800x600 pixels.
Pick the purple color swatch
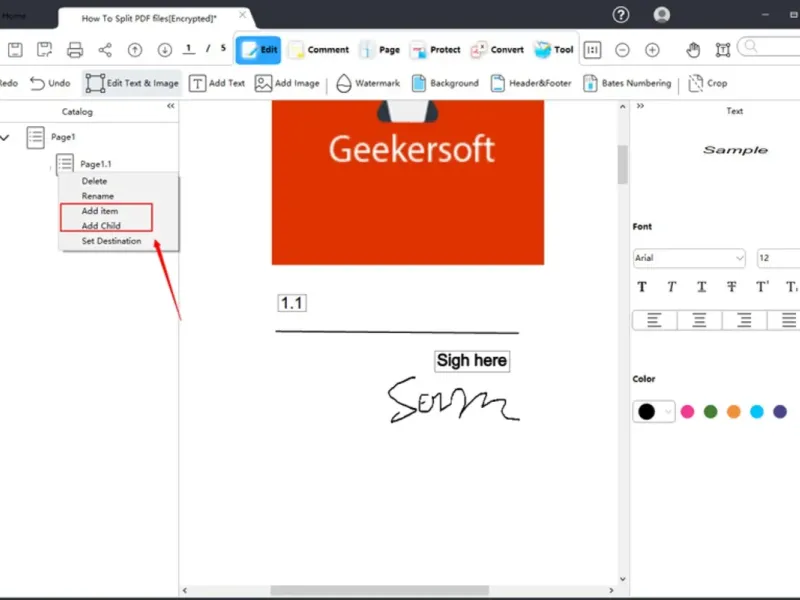[780, 411]
